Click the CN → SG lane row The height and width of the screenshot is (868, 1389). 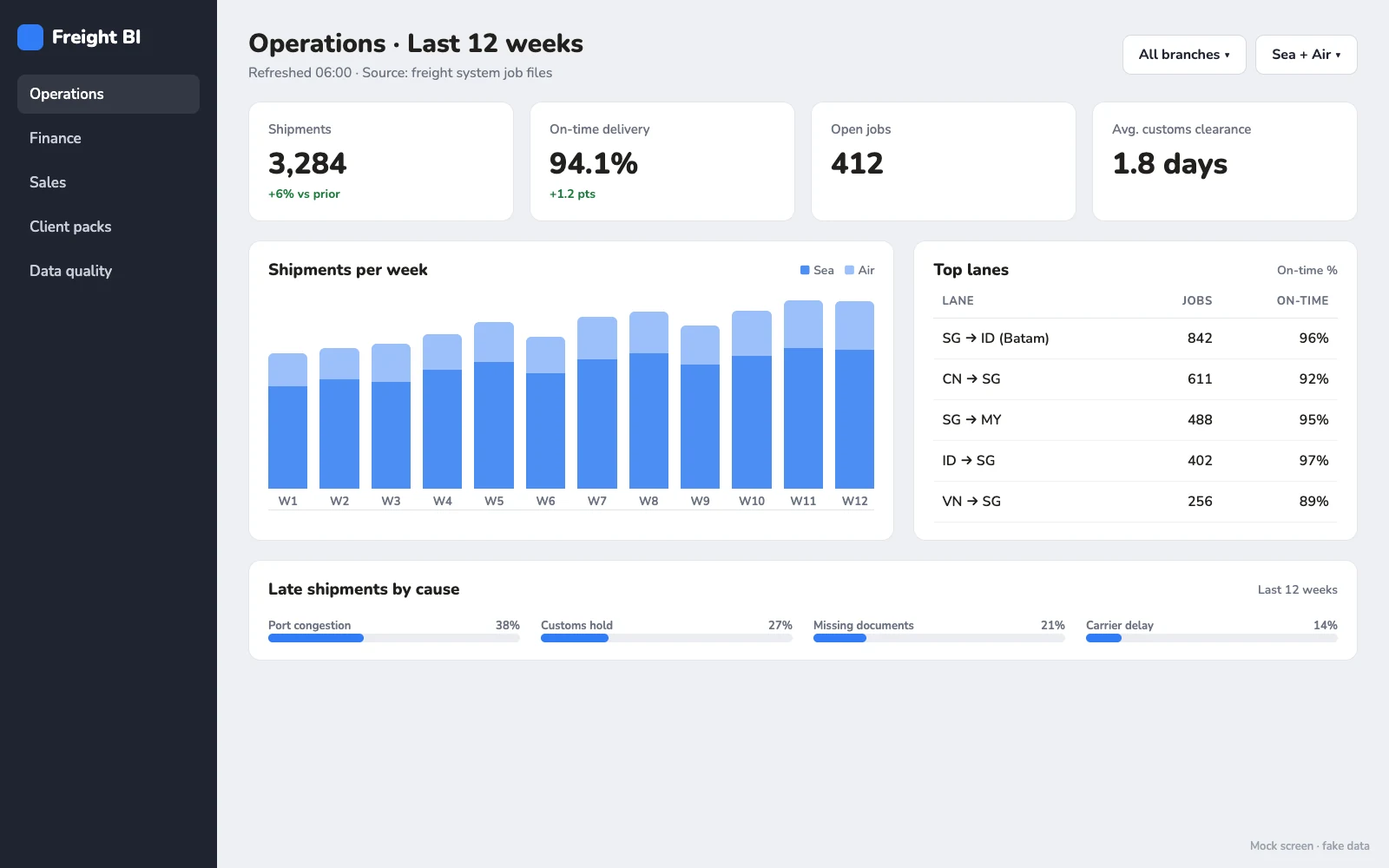(x=1136, y=379)
